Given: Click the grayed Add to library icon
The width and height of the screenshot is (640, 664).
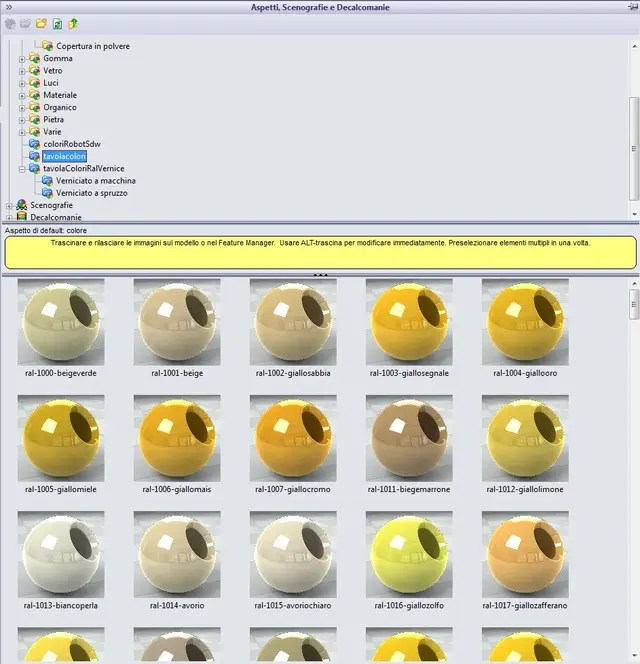Looking at the screenshot, I should tap(10, 24).
